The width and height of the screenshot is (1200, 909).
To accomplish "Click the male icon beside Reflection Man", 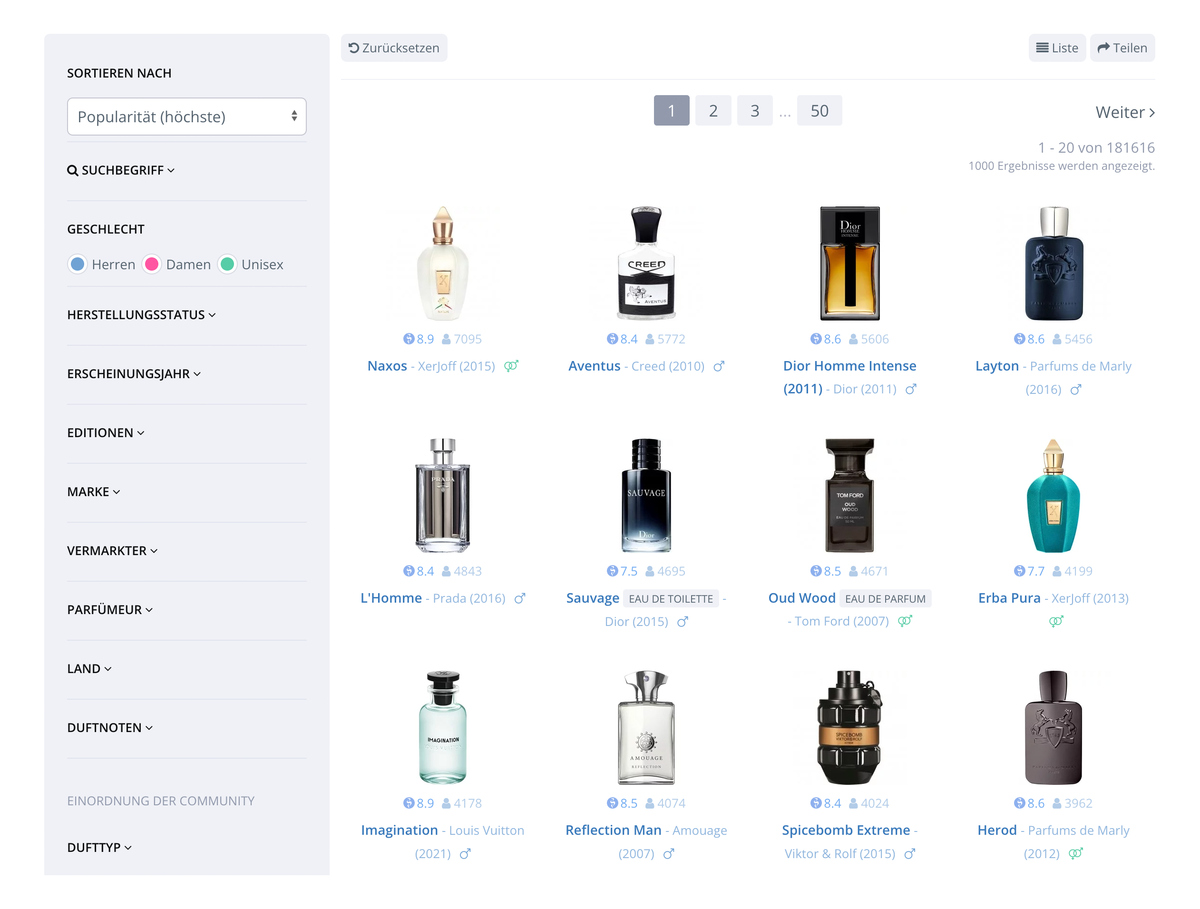I will tap(668, 853).
